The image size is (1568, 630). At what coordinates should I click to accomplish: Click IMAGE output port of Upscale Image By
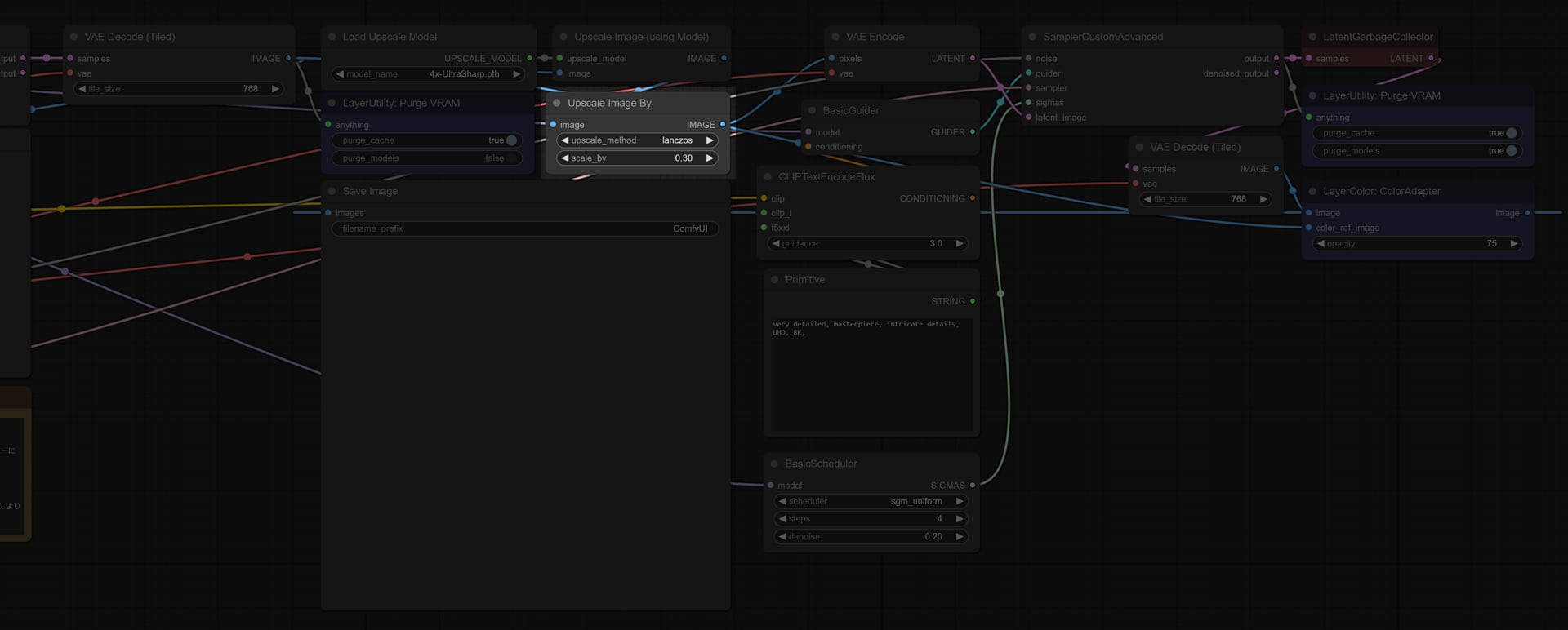[x=723, y=125]
